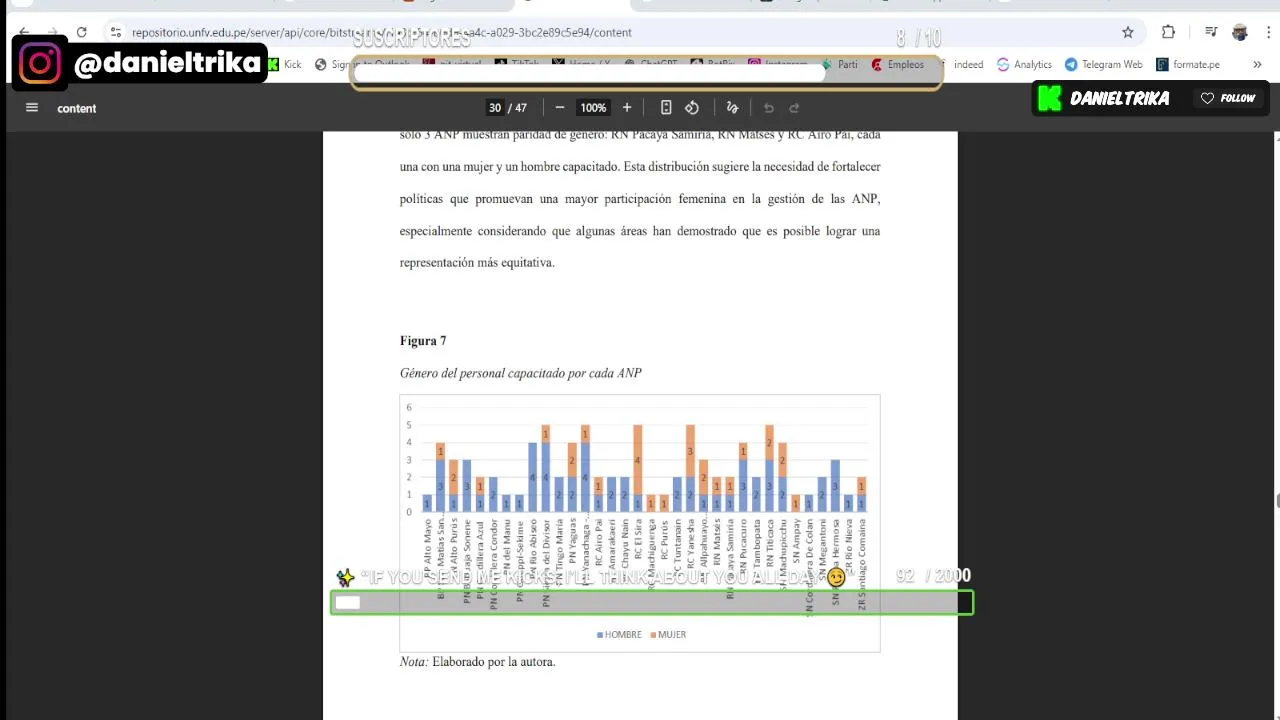Open the Analytics bookmark
This screenshot has height=720, width=1280.
pos(1025,64)
